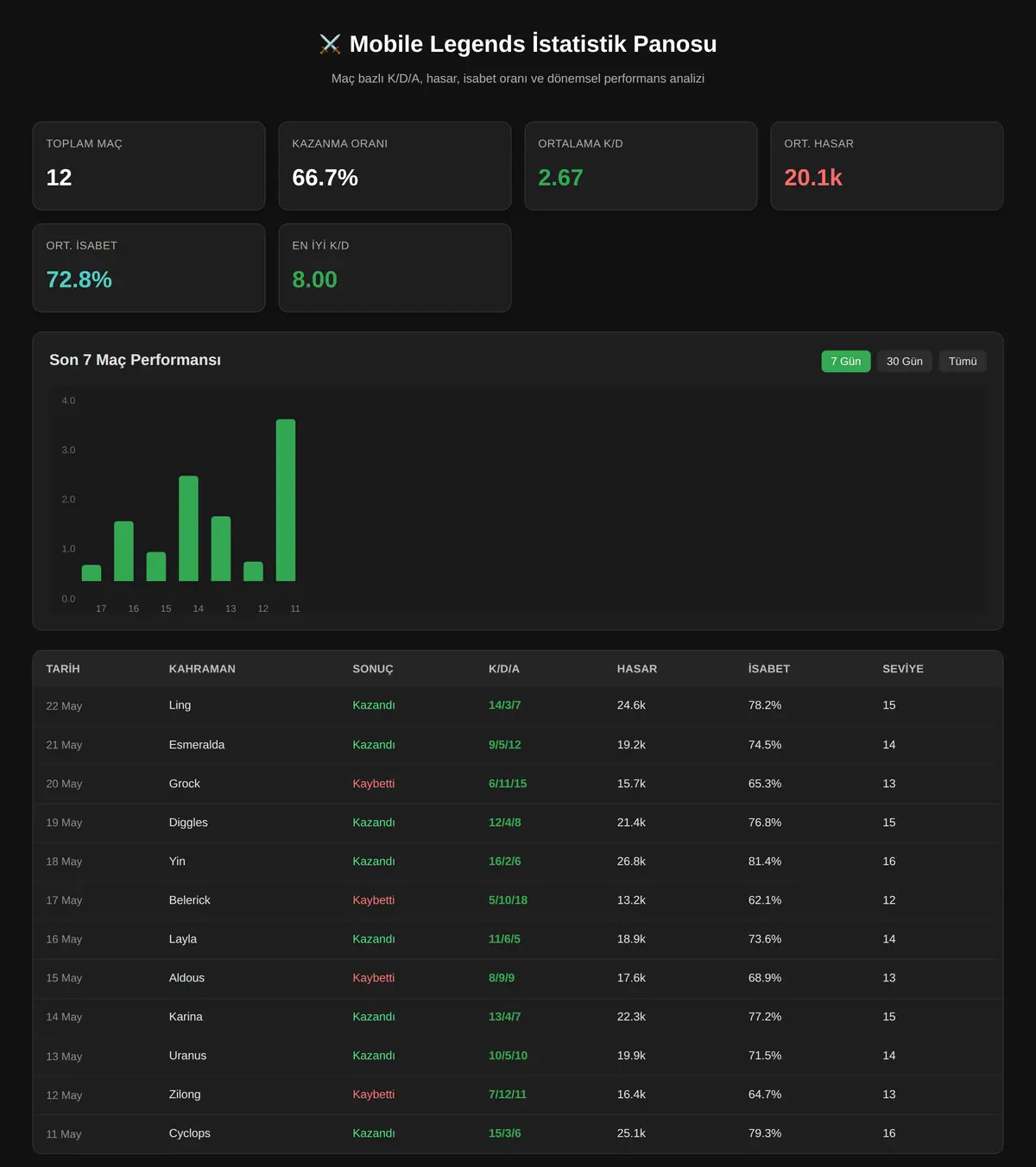This screenshot has width=1036, height=1167.
Task: Click the chart bar labeled 16
Action: [x=123, y=551]
